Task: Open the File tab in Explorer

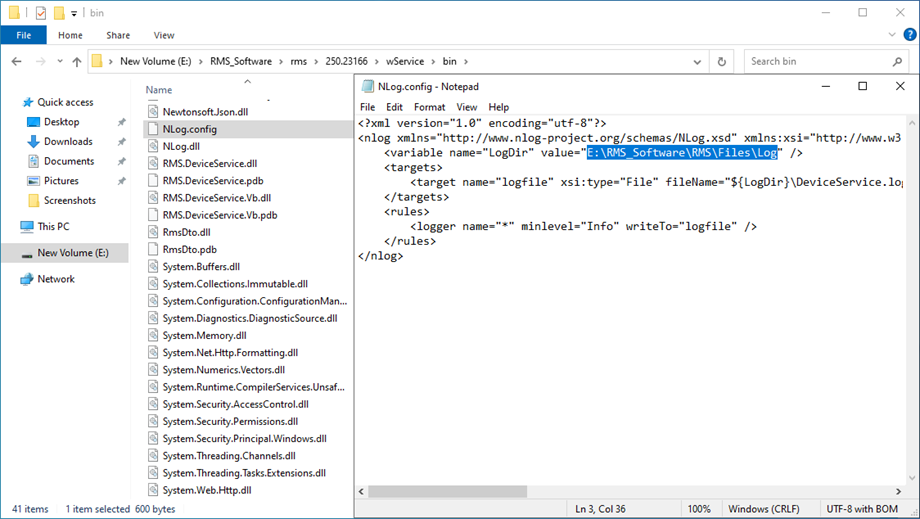Action: tap(23, 35)
